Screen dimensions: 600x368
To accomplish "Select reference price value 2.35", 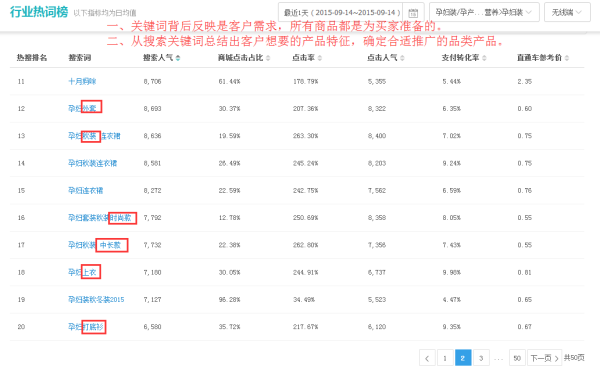I will pos(525,81).
